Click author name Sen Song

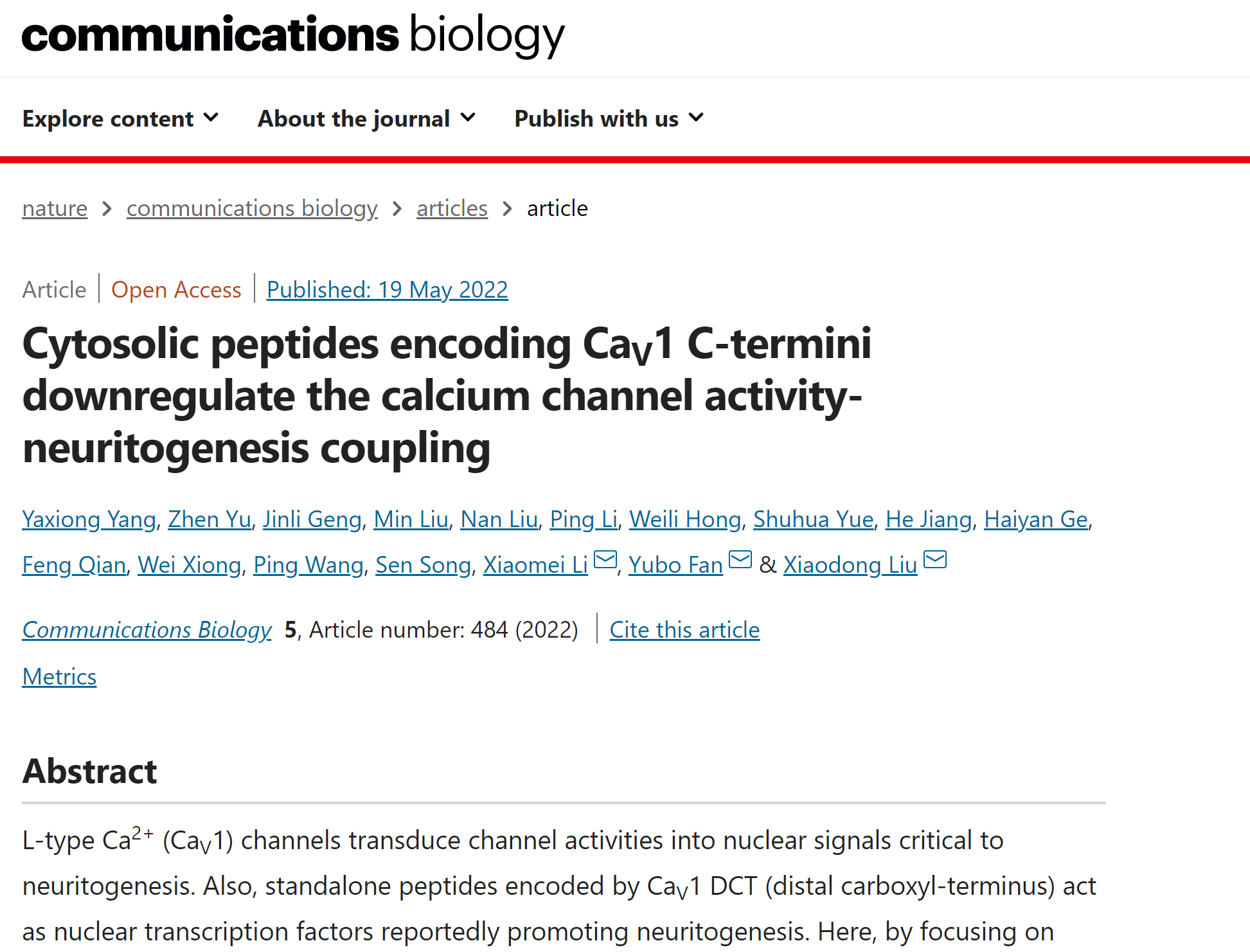click(x=423, y=565)
